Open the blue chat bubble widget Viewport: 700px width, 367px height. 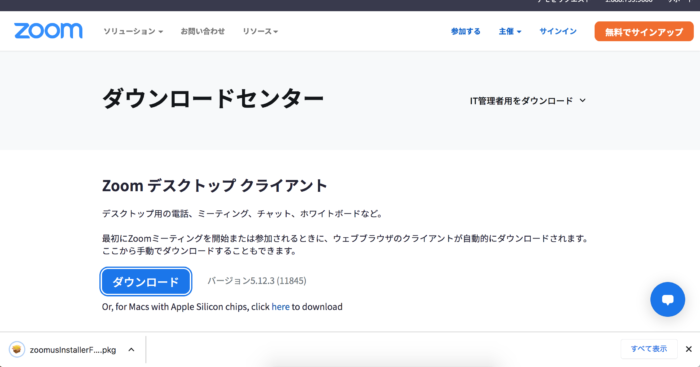[x=667, y=300]
